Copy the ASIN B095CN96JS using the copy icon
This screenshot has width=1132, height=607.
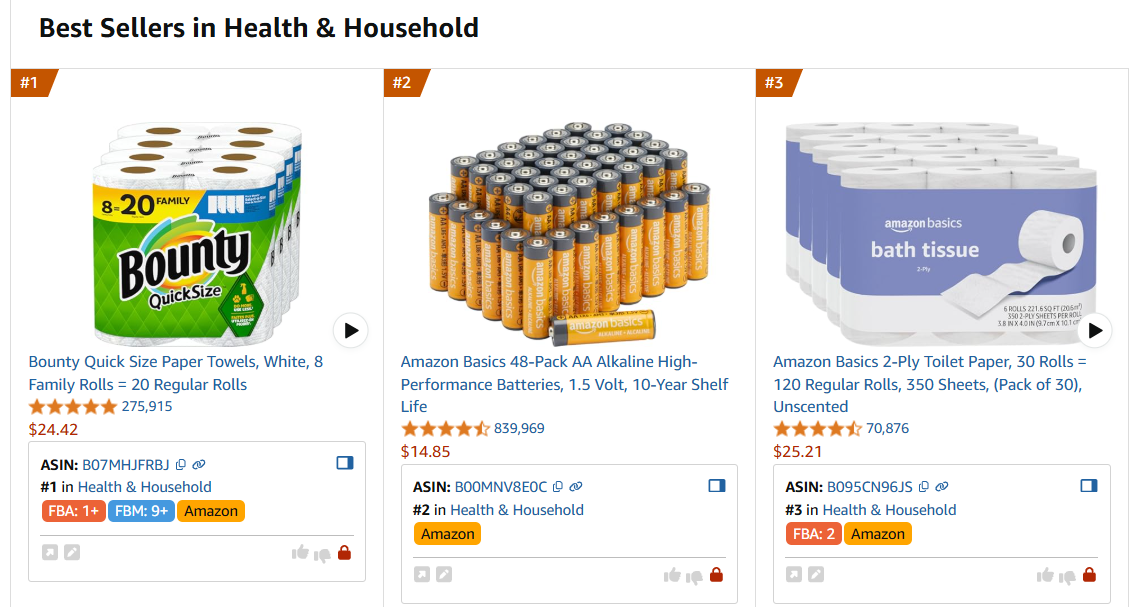(924, 487)
